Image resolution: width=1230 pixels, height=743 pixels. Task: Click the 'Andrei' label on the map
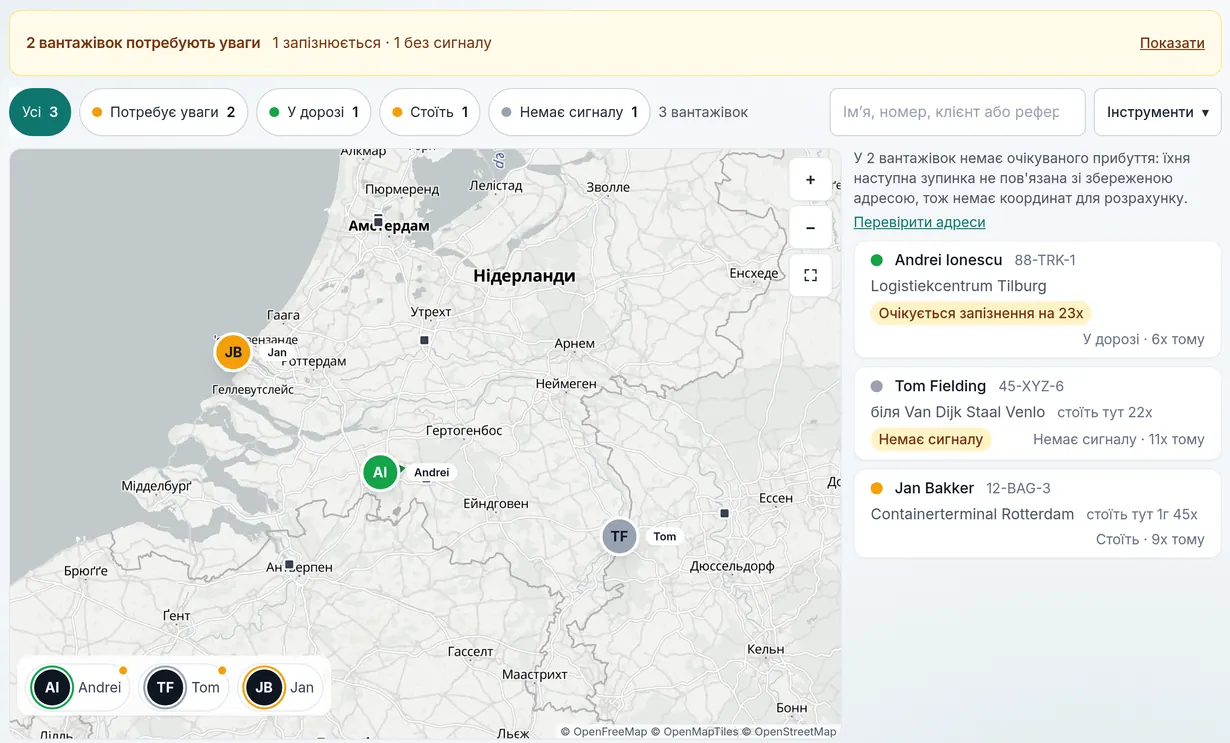431,472
